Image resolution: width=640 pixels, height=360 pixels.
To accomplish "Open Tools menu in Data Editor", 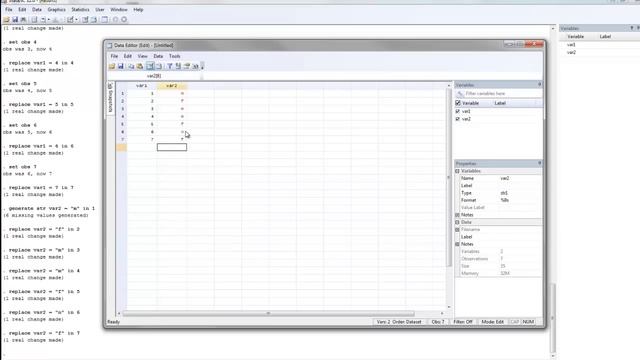I will (x=175, y=56).
